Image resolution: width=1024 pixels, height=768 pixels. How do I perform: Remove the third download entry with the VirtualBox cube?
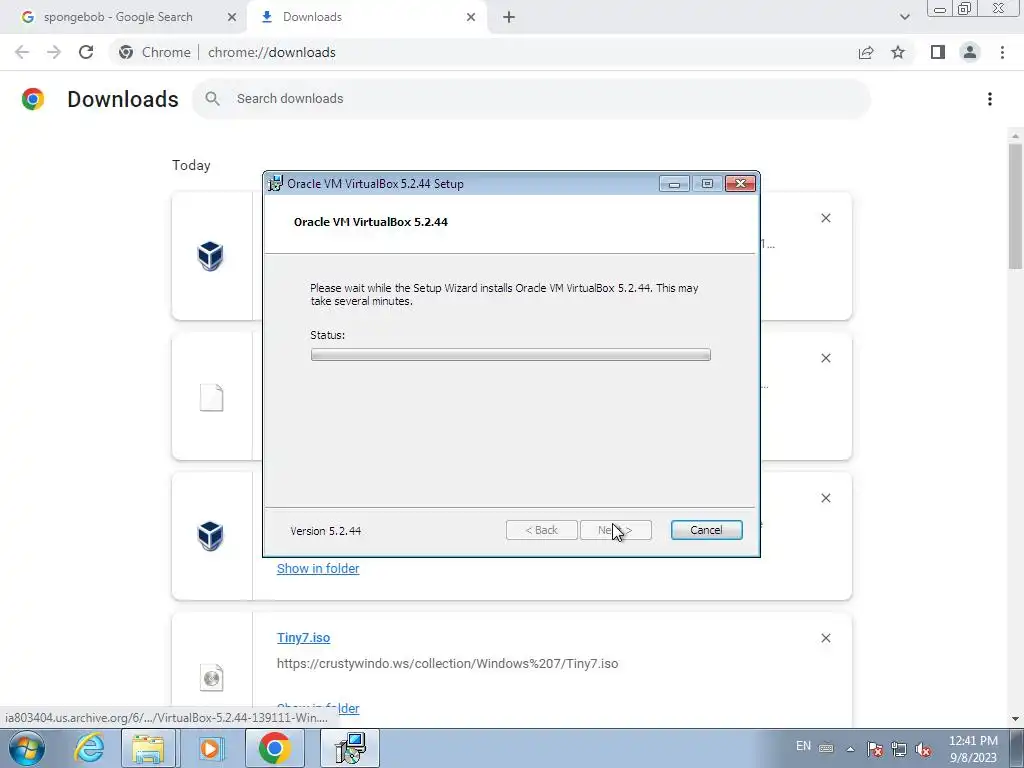[825, 498]
